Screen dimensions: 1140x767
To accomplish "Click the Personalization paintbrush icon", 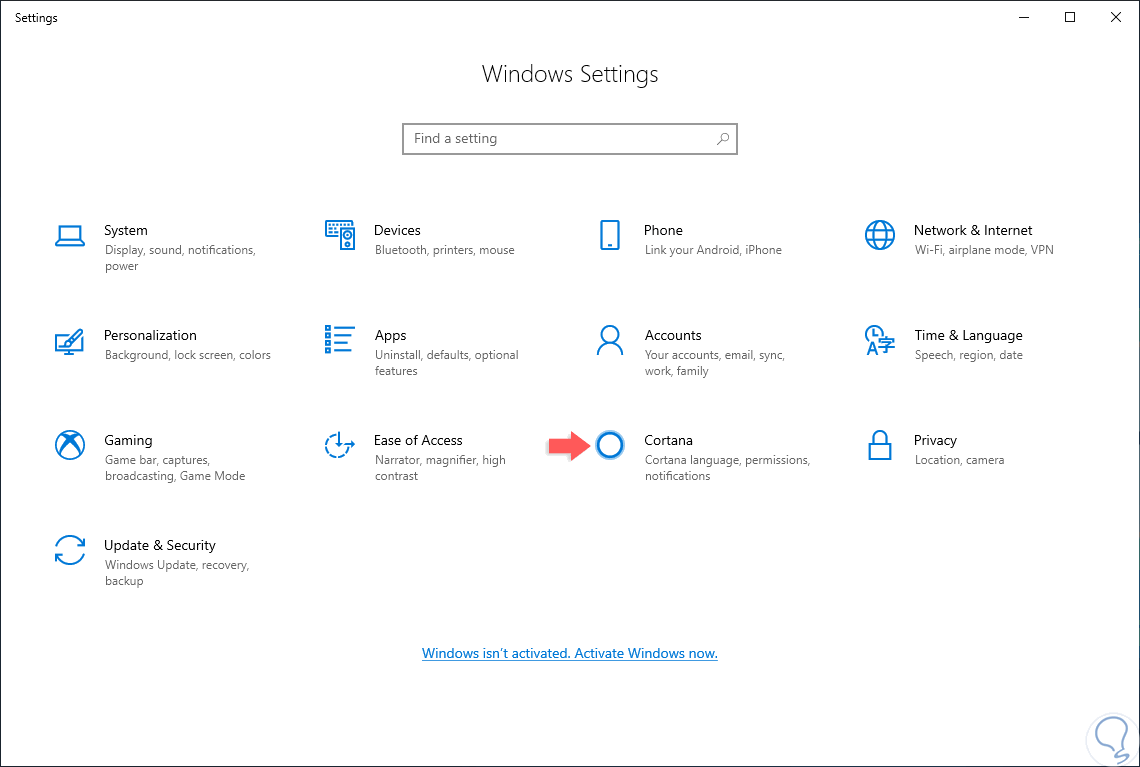I will (70, 341).
